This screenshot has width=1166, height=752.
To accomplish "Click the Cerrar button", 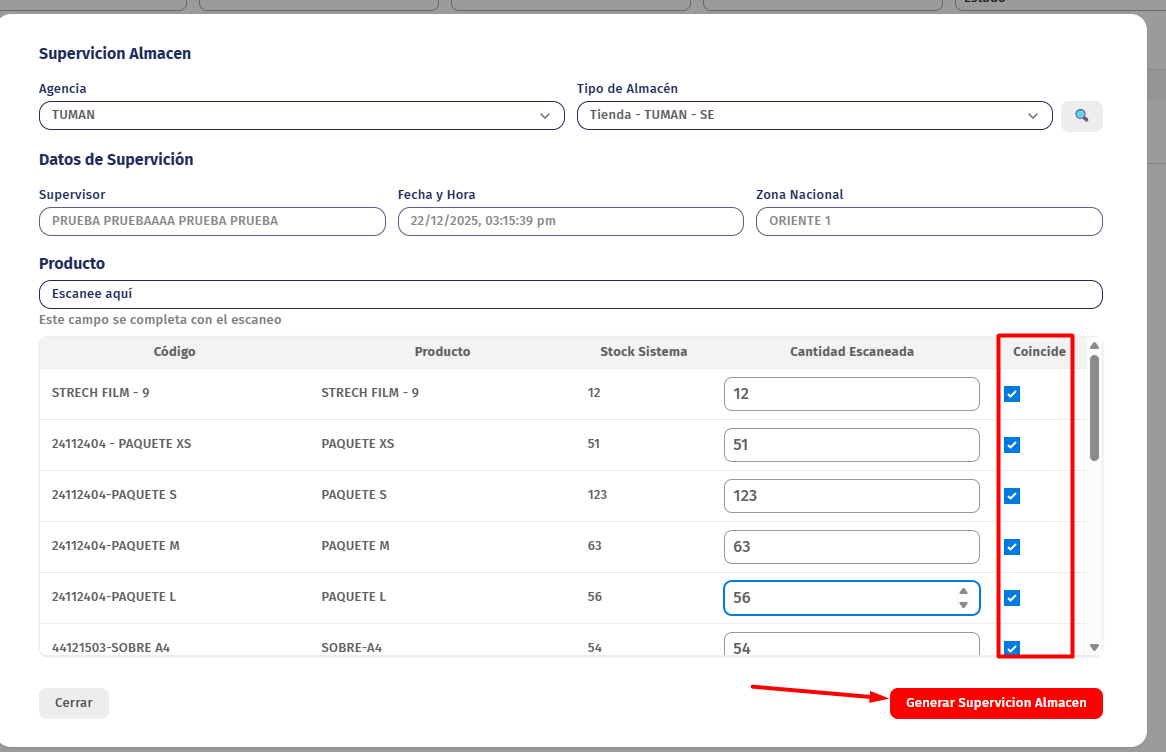I will [74, 703].
